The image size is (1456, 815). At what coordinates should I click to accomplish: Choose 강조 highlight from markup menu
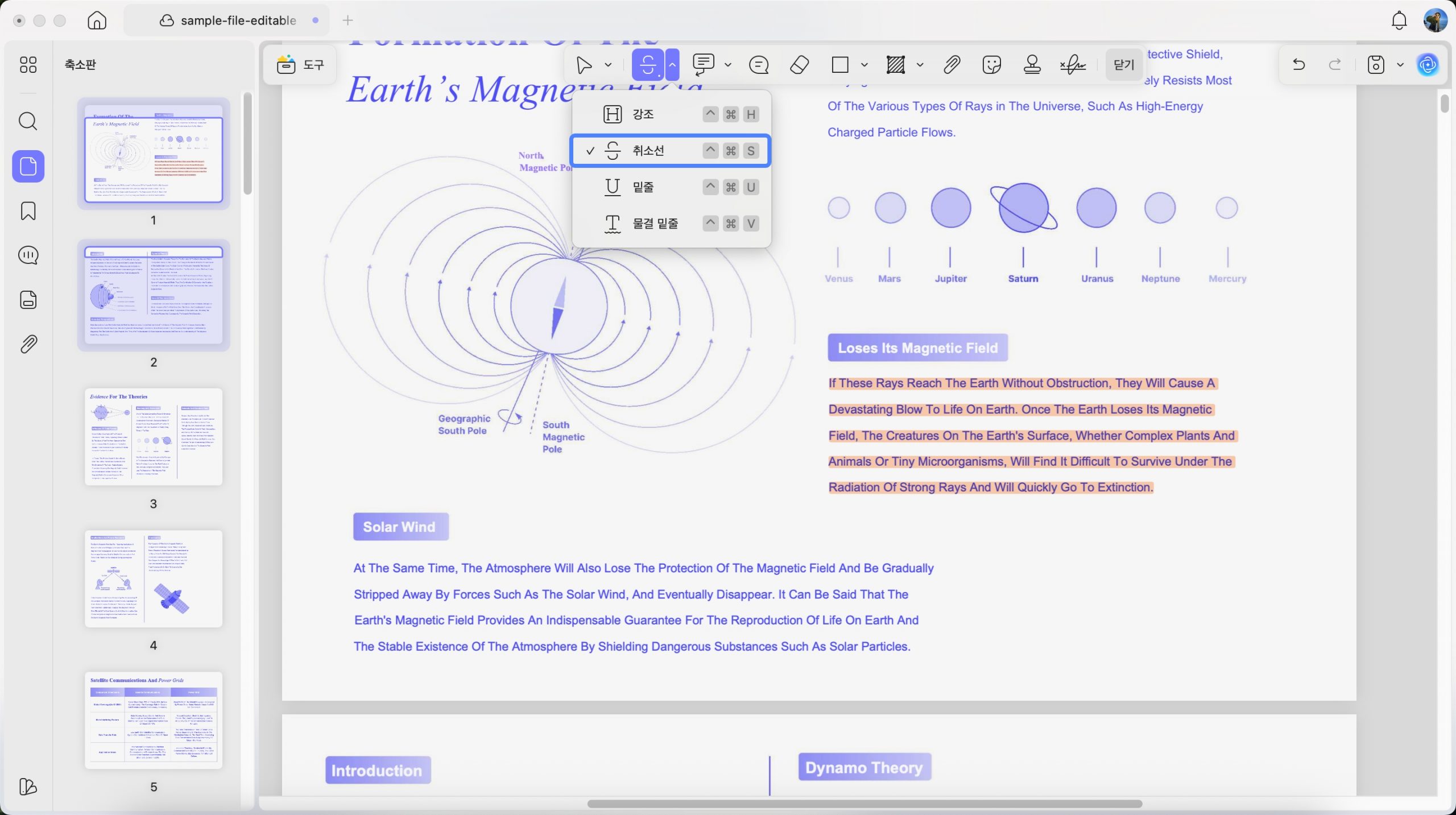coord(671,114)
